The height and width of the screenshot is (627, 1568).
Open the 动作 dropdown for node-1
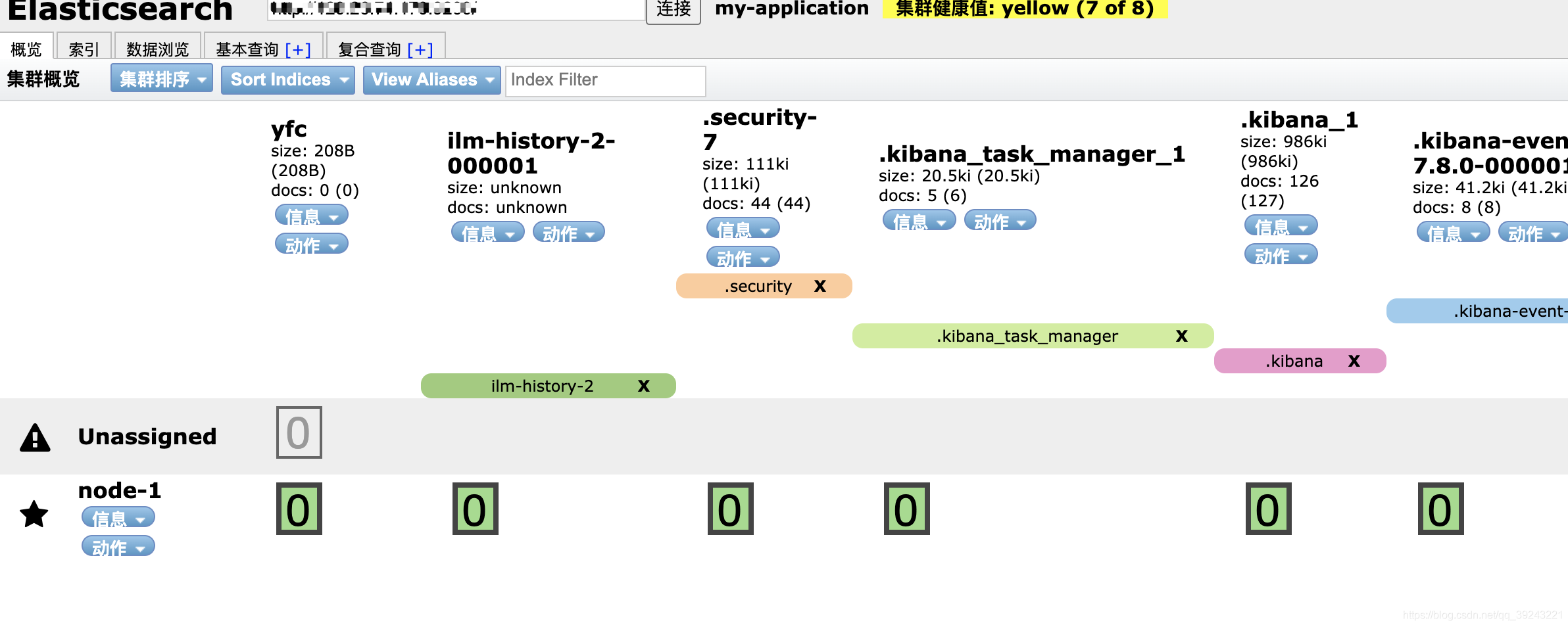point(117,546)
